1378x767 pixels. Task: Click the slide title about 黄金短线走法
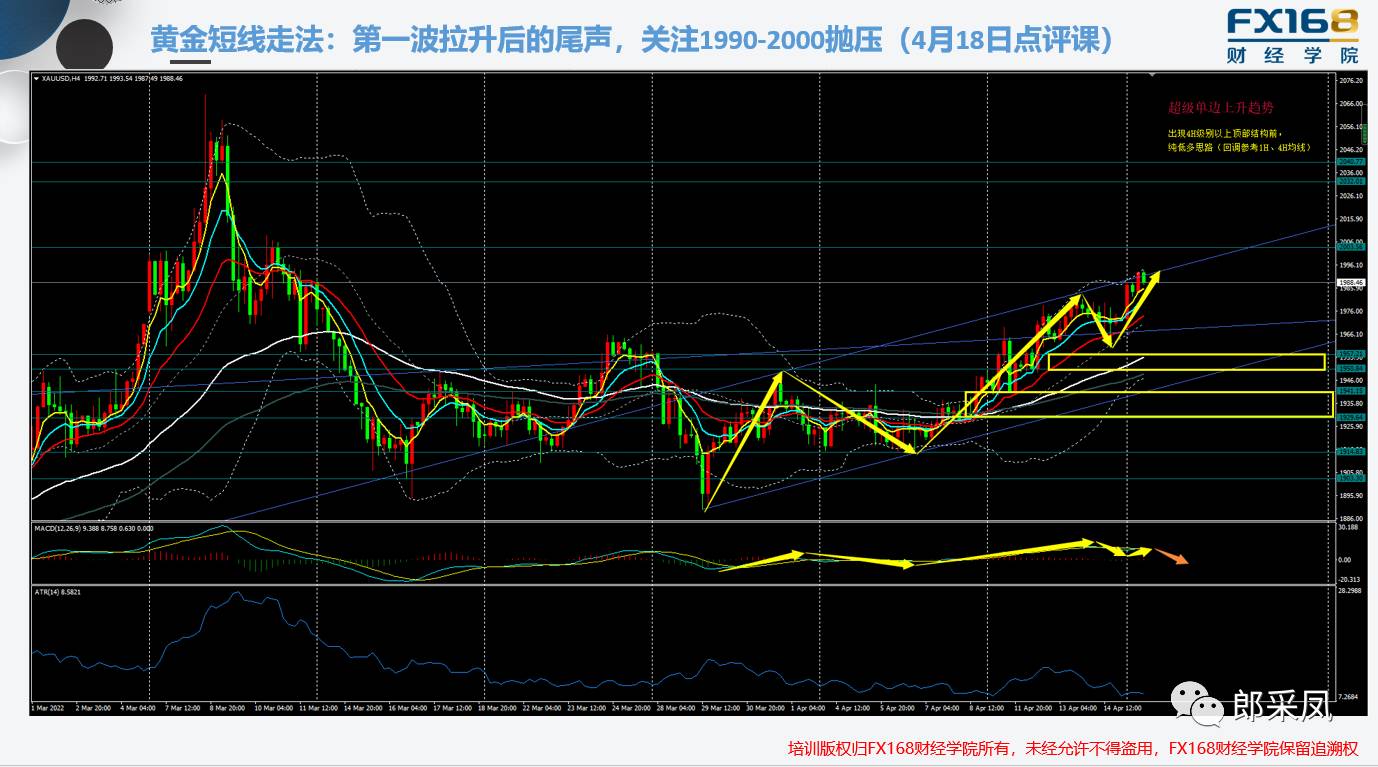click(631, 40)
